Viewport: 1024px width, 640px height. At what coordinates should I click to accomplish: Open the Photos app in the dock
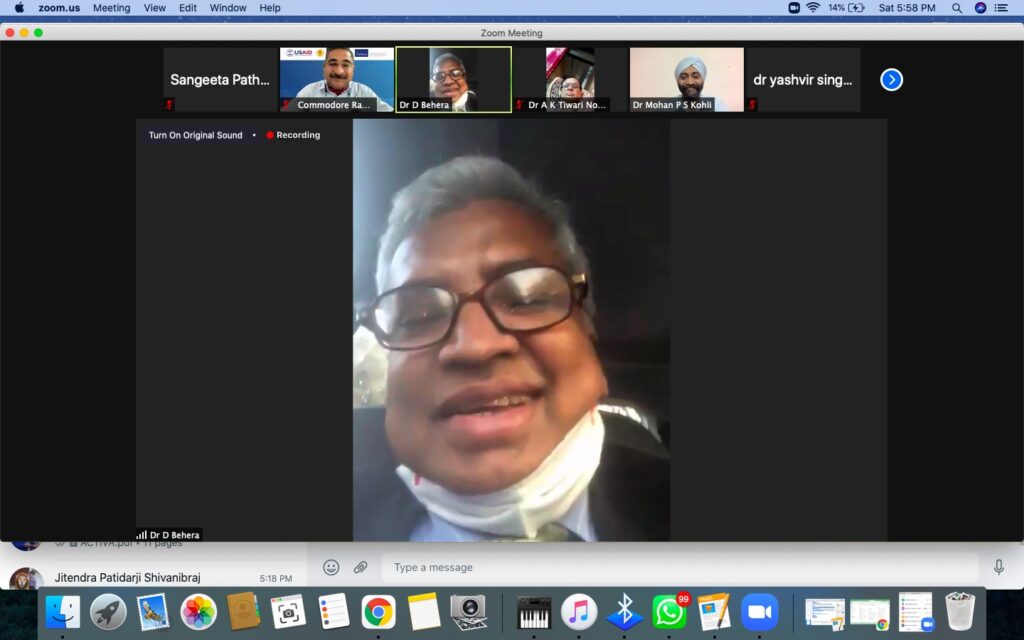[198, 611]
